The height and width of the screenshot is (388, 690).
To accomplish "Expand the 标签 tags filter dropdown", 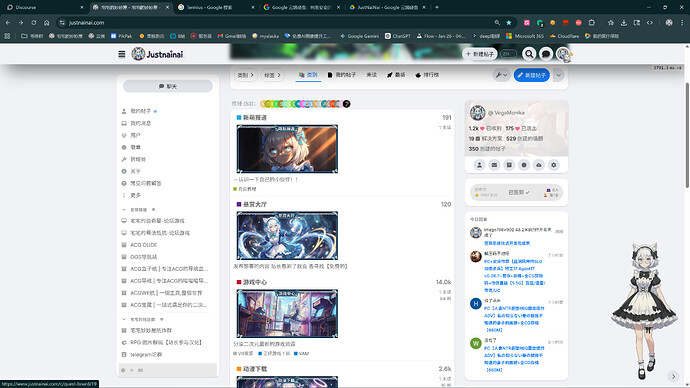I will tap(272, 75).
